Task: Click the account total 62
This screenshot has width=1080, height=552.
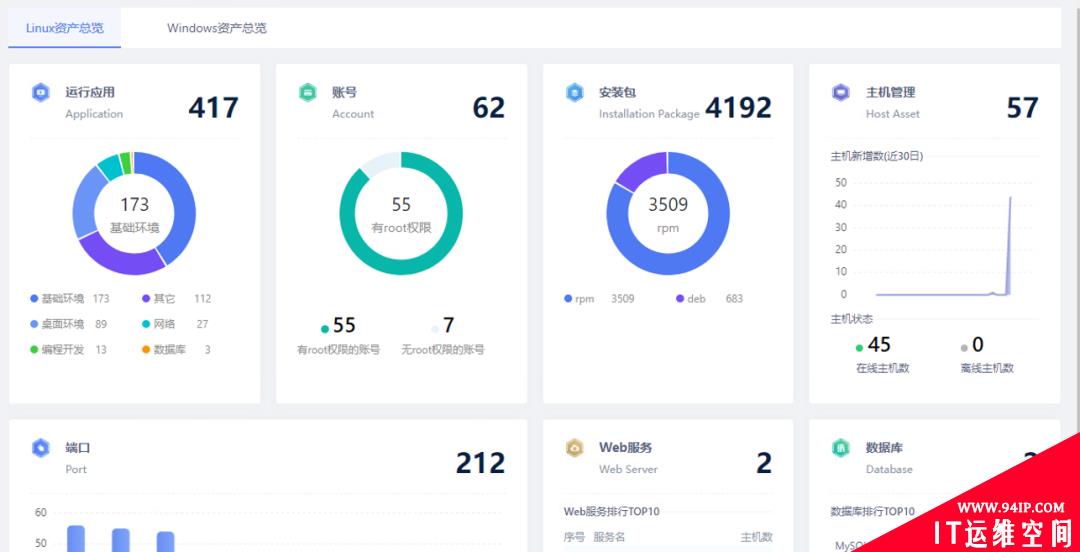Action: click(x=488, y=108)
